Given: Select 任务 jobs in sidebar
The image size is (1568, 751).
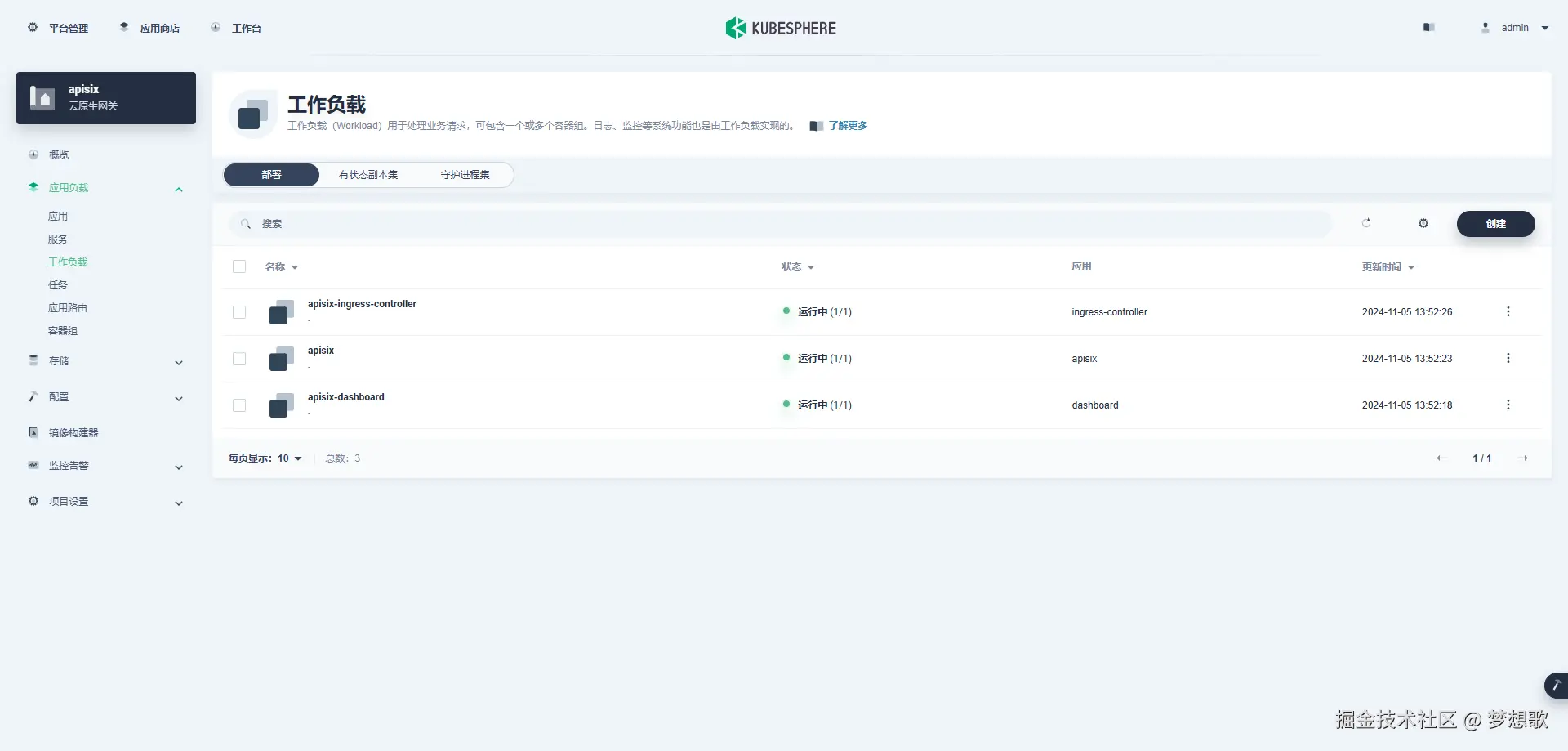Looking at the screenshot, I should click(58, 285).
